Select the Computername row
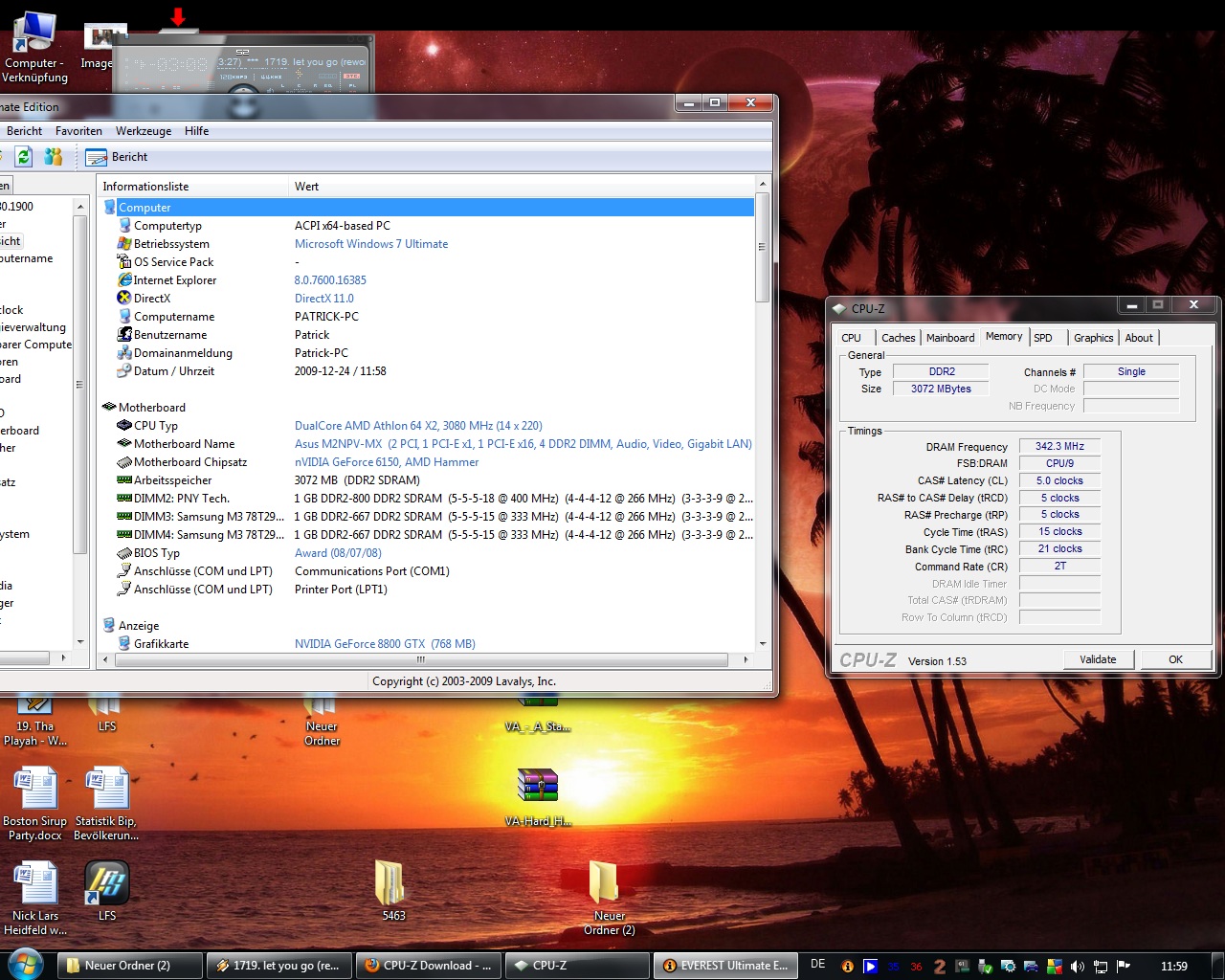This screenshot has height=980, width=1225. [x=427, y=317]
